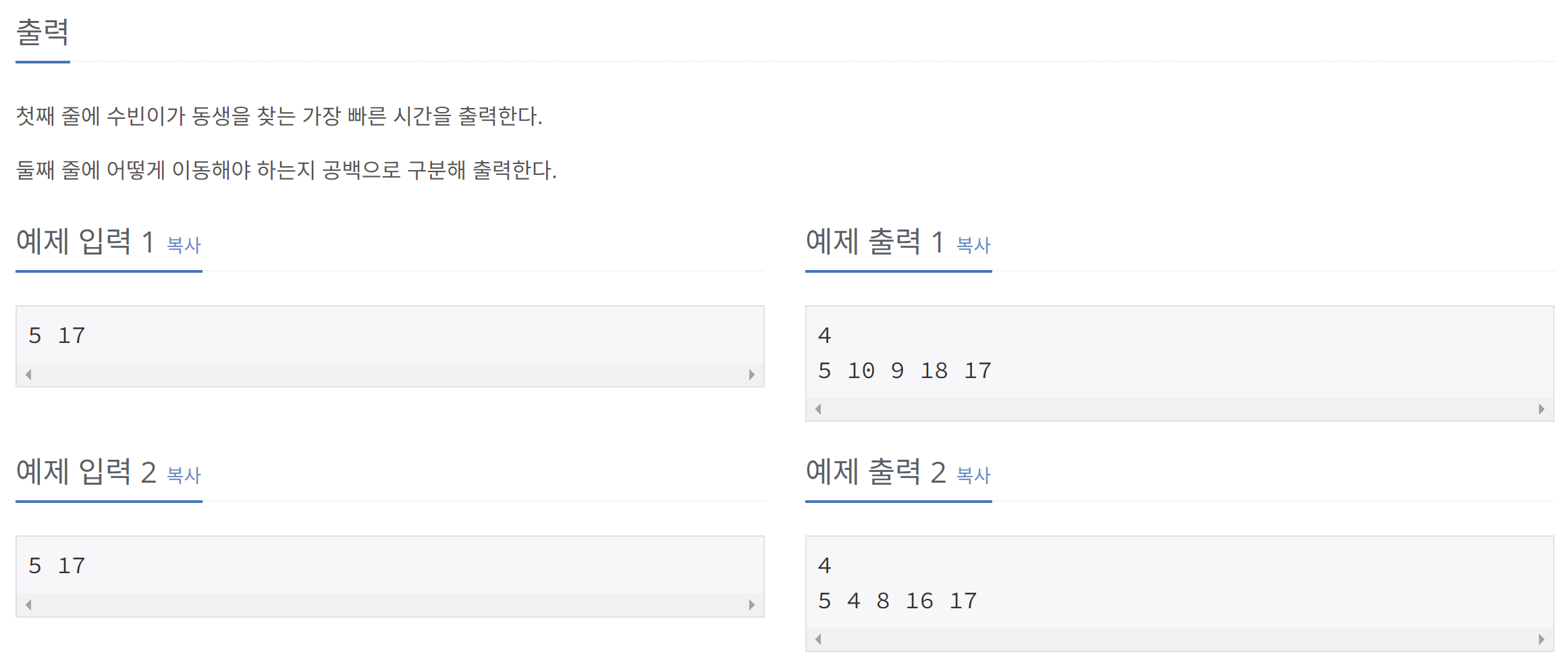Click the 복사 link for 예제 출력 1
The height and width of the screenshot is (667, 1568).
pos(973,246)
